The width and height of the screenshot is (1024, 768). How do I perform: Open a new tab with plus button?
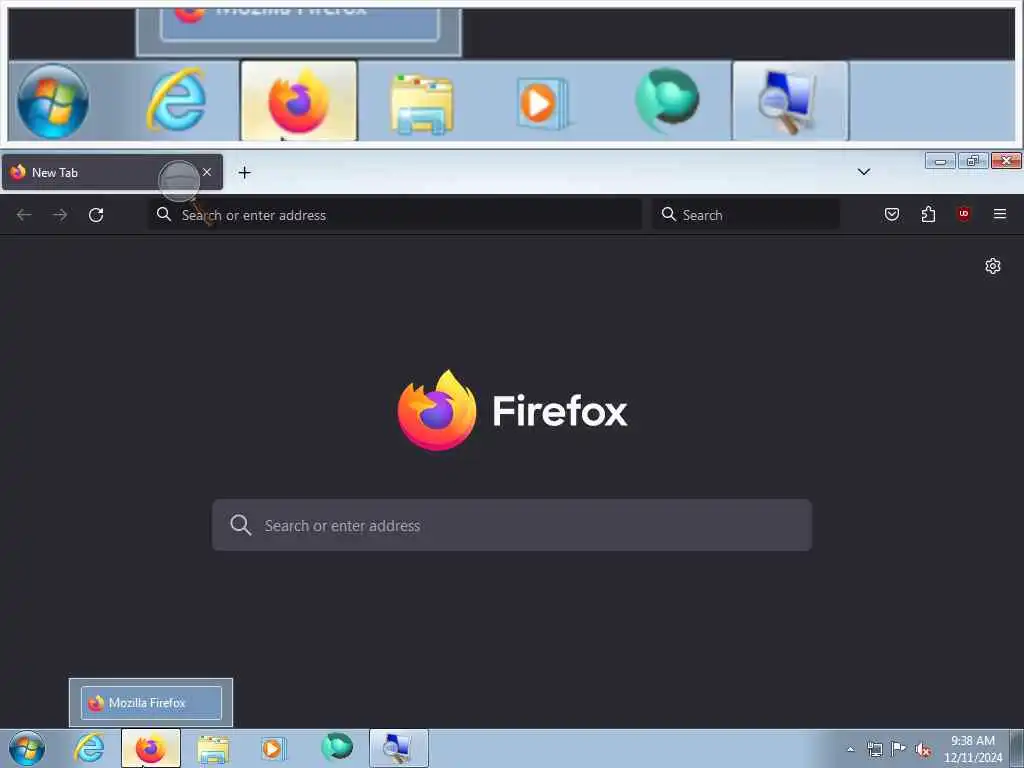[244, 172]
